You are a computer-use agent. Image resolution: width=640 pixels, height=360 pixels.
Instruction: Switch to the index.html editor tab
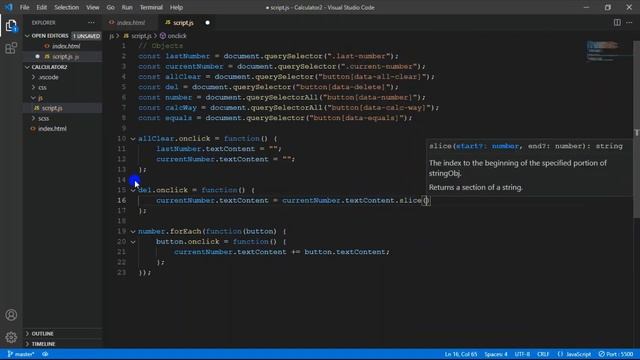tap(131, 22)
